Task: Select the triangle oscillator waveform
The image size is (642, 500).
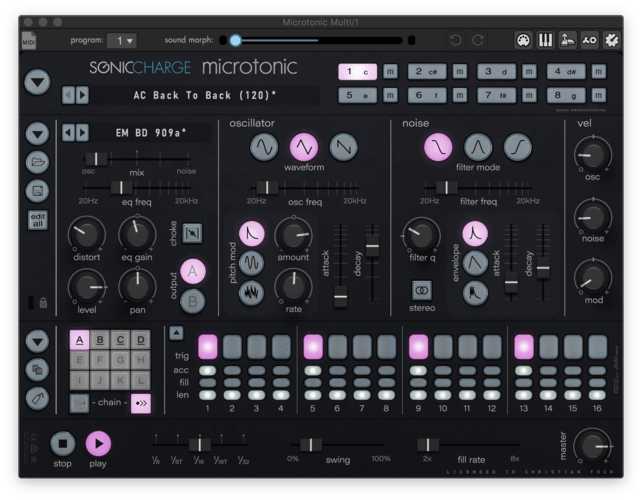Action: point(304,147)
